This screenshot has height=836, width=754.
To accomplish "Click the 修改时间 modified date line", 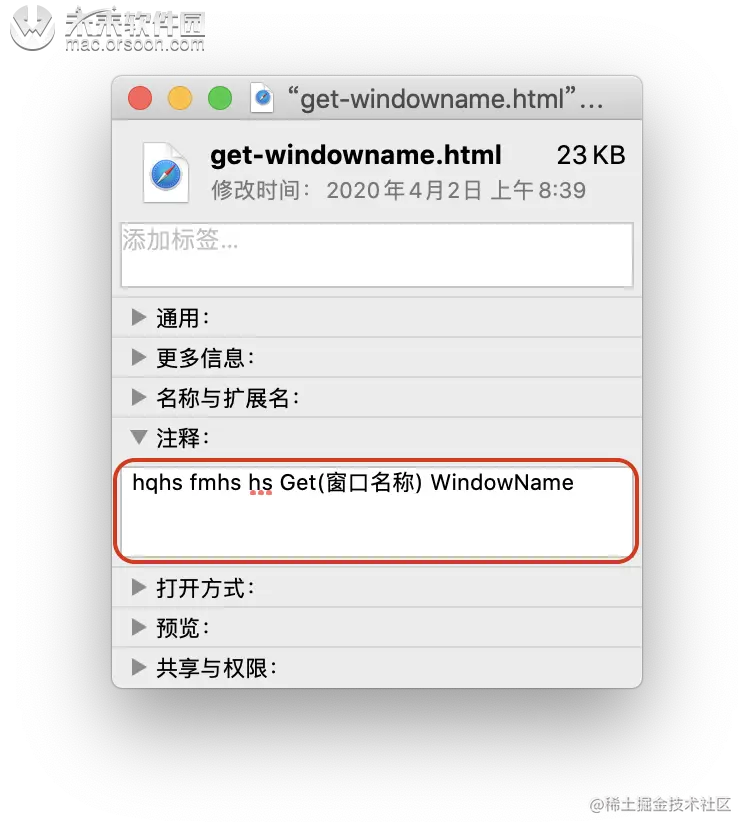I will coord(398,190).
